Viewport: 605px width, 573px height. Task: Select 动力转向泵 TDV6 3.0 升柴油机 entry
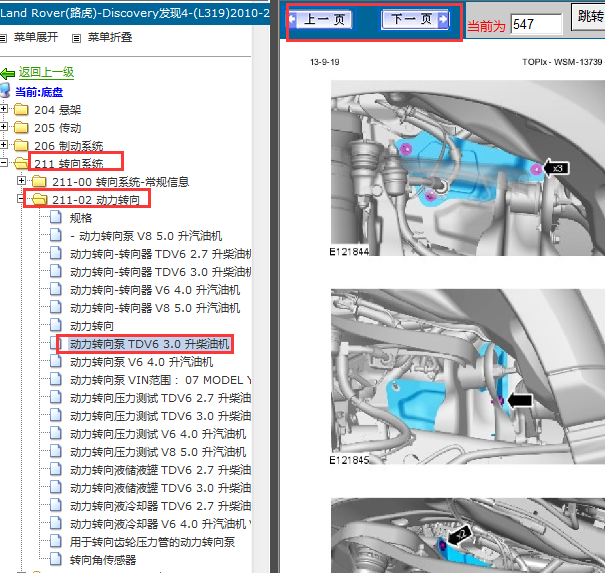149,344
